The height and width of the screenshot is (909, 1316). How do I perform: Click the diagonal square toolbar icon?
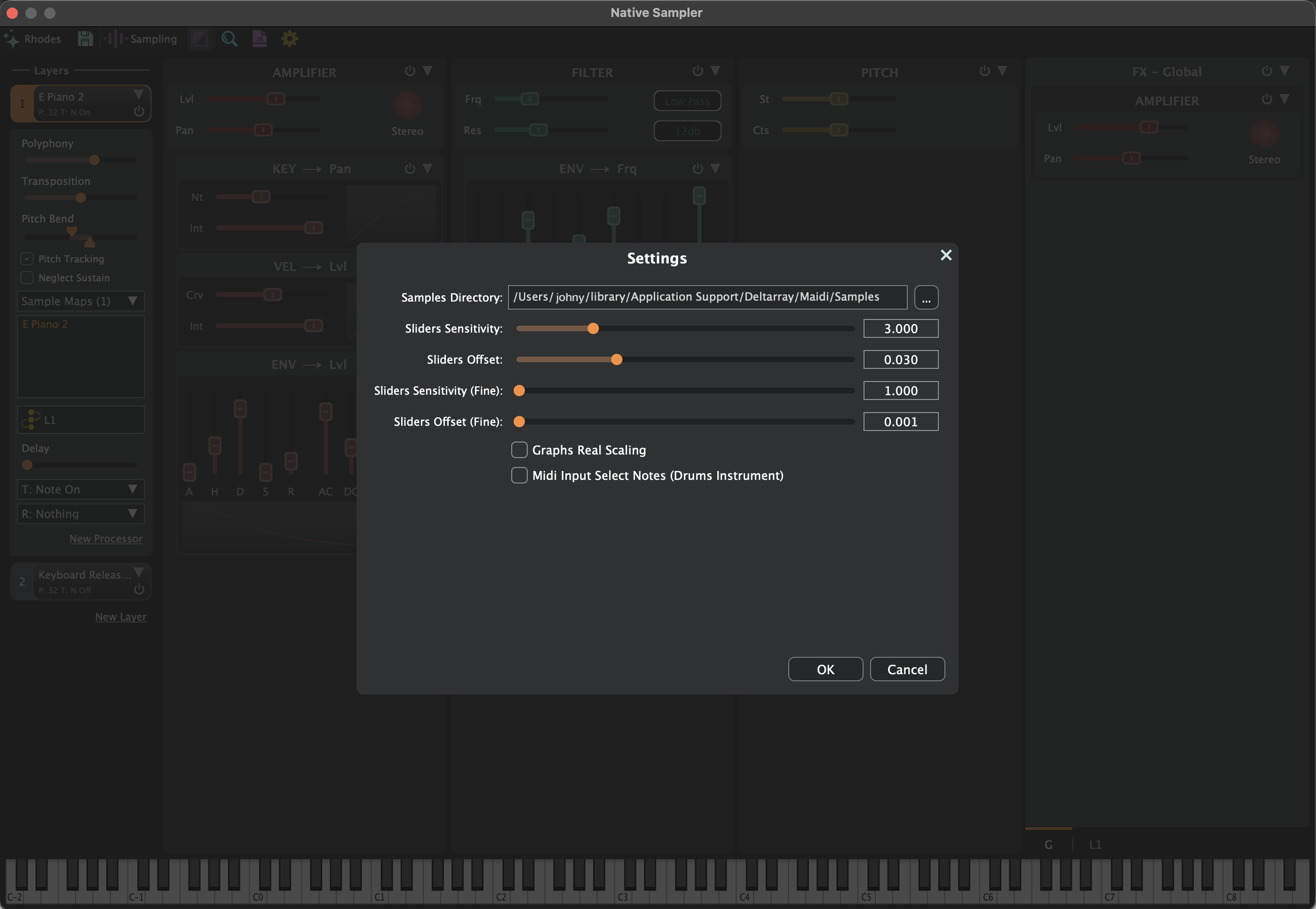(200, 39)
